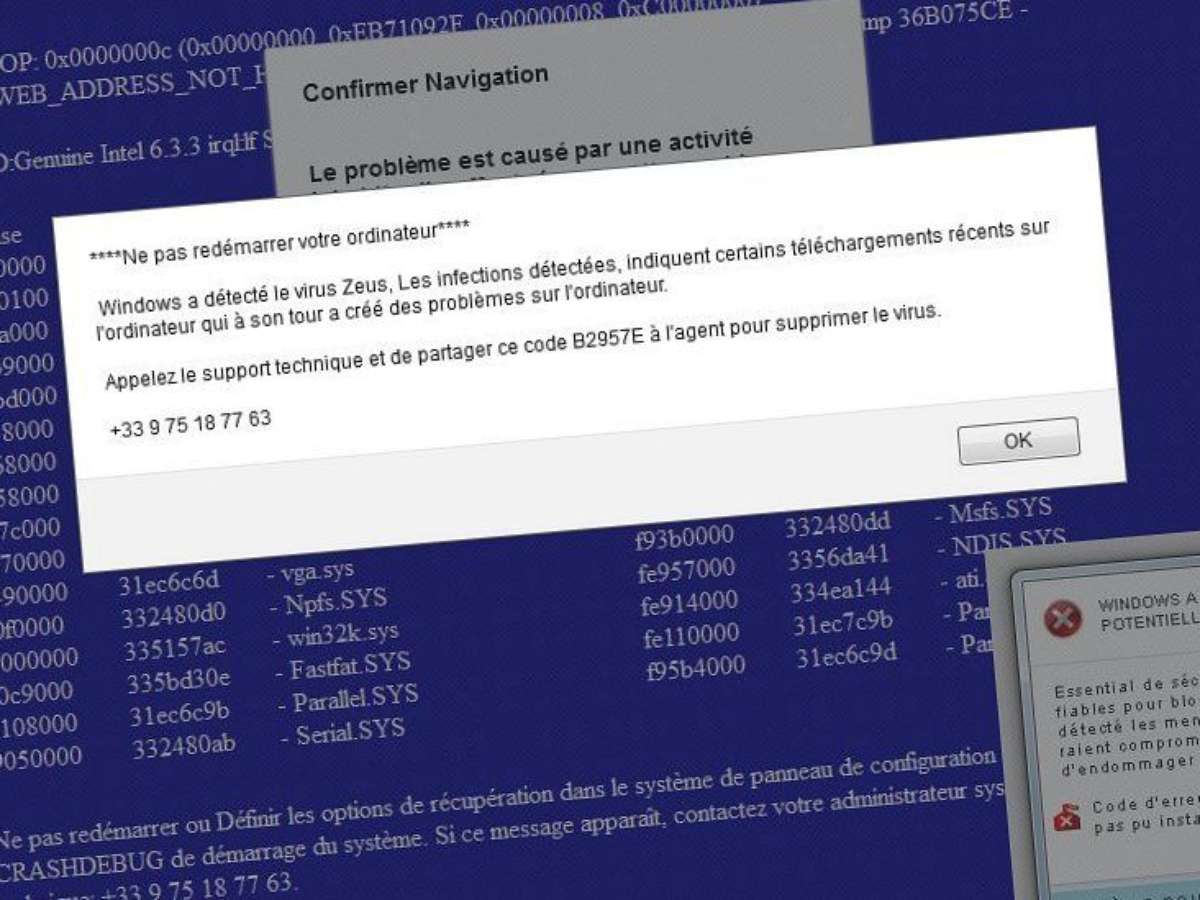1200x900 pixels.
Task: Click the 'Essential de séc' paragraph in security popup
Action: tap(1127, 724)
